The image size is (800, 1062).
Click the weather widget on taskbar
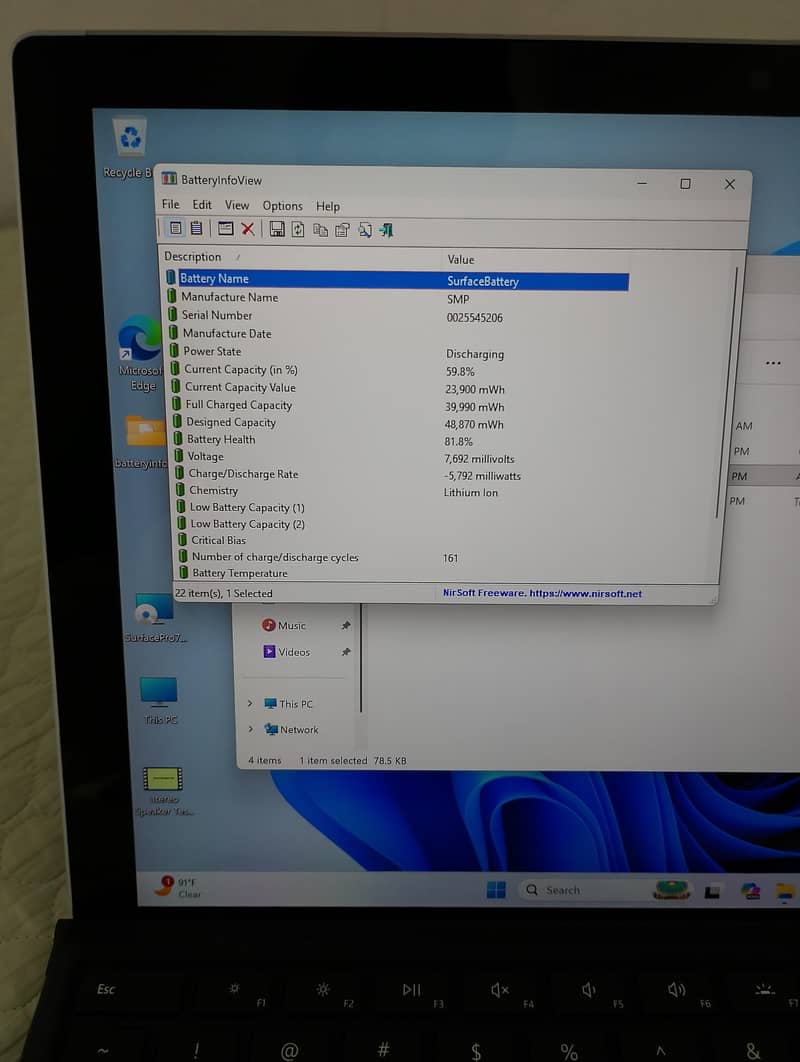pos(179,887)
